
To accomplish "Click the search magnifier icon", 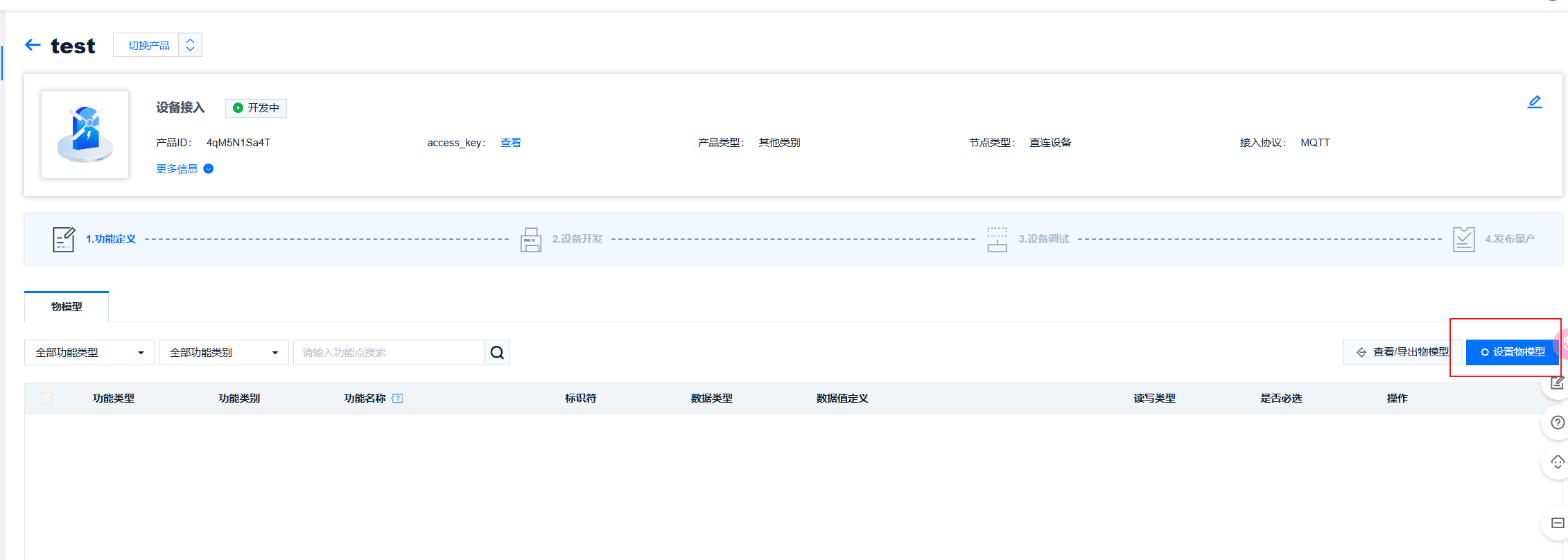I will pyautogui.click(x=497, y=352).
